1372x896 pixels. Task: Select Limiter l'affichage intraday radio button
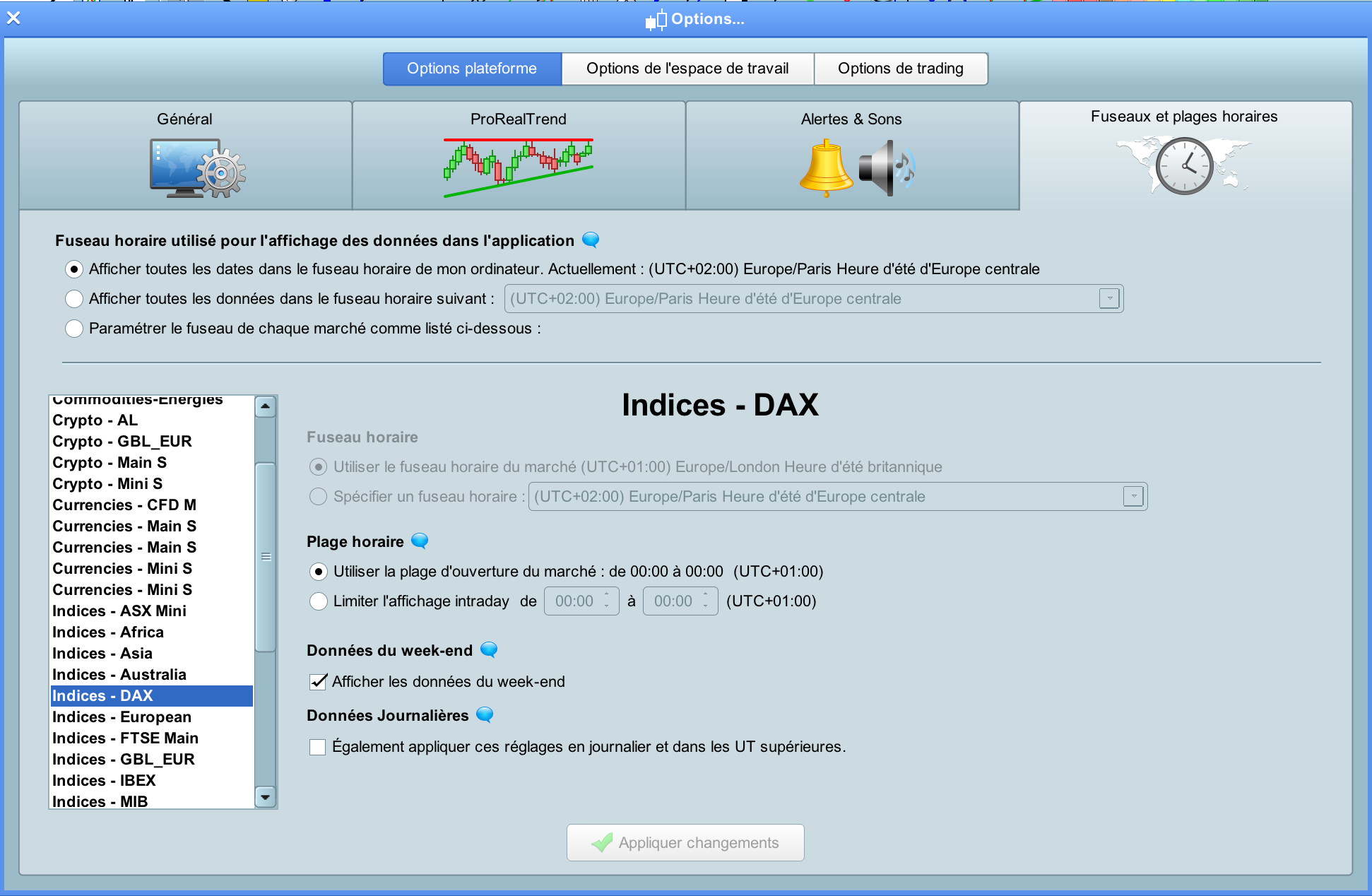click(x=319, y=601)
